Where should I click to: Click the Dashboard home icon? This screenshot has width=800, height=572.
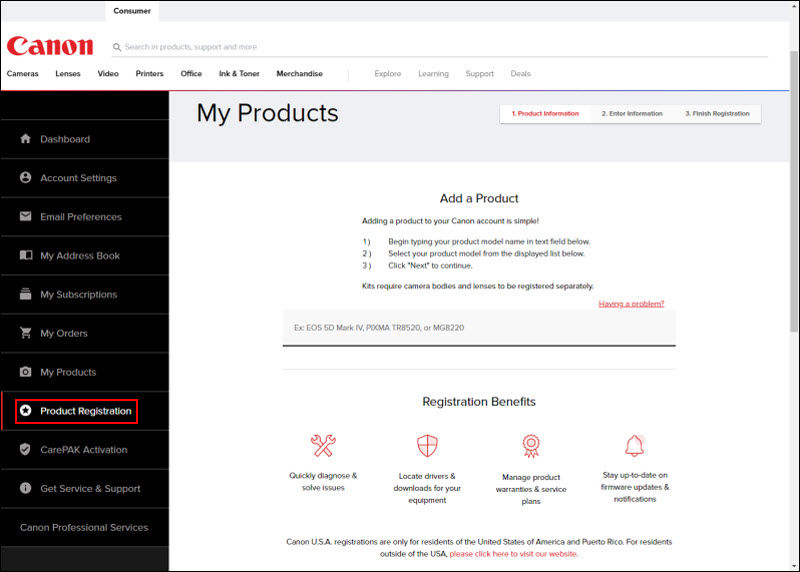coord(26,139)
